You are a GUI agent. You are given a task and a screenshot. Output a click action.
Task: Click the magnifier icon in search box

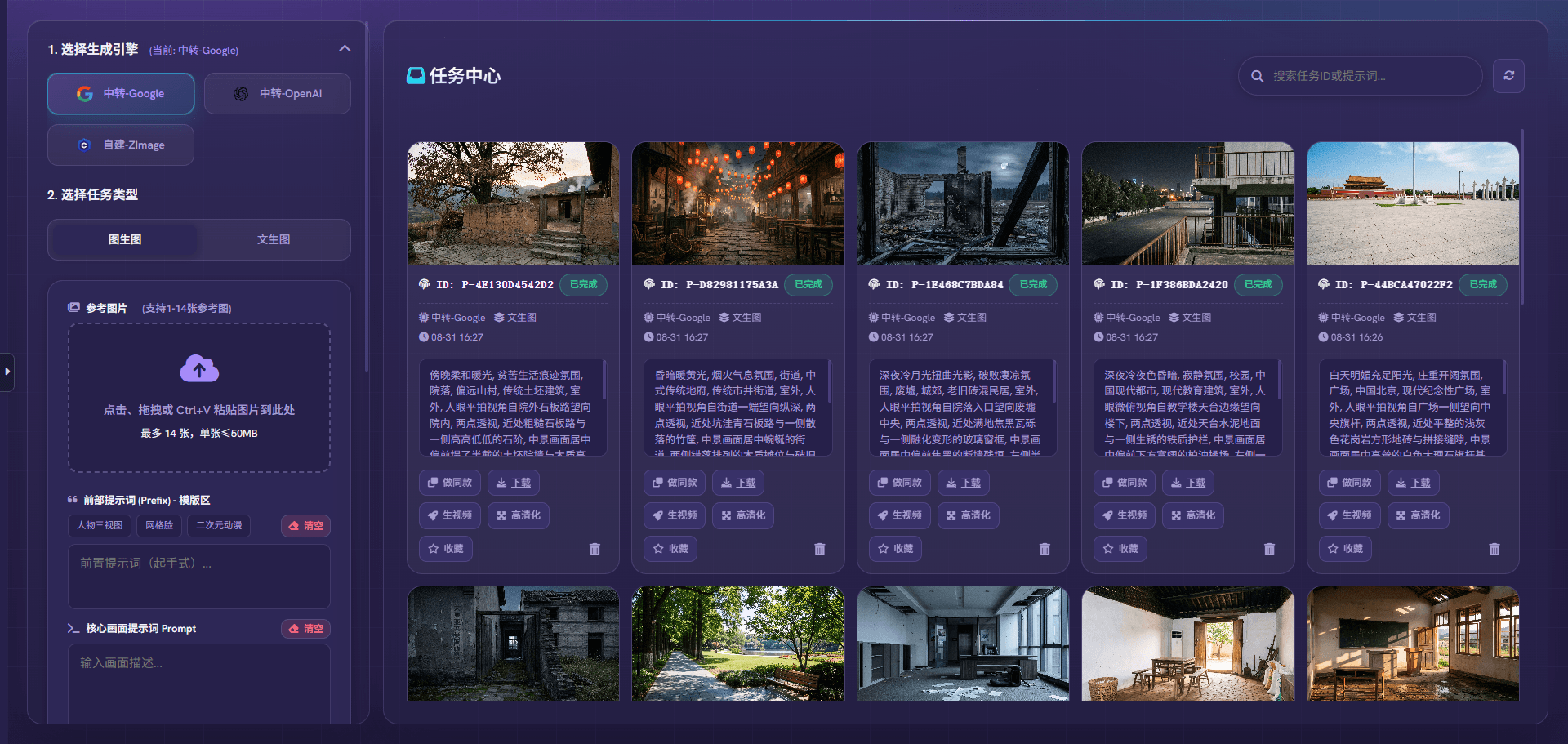click(1257, 76)
